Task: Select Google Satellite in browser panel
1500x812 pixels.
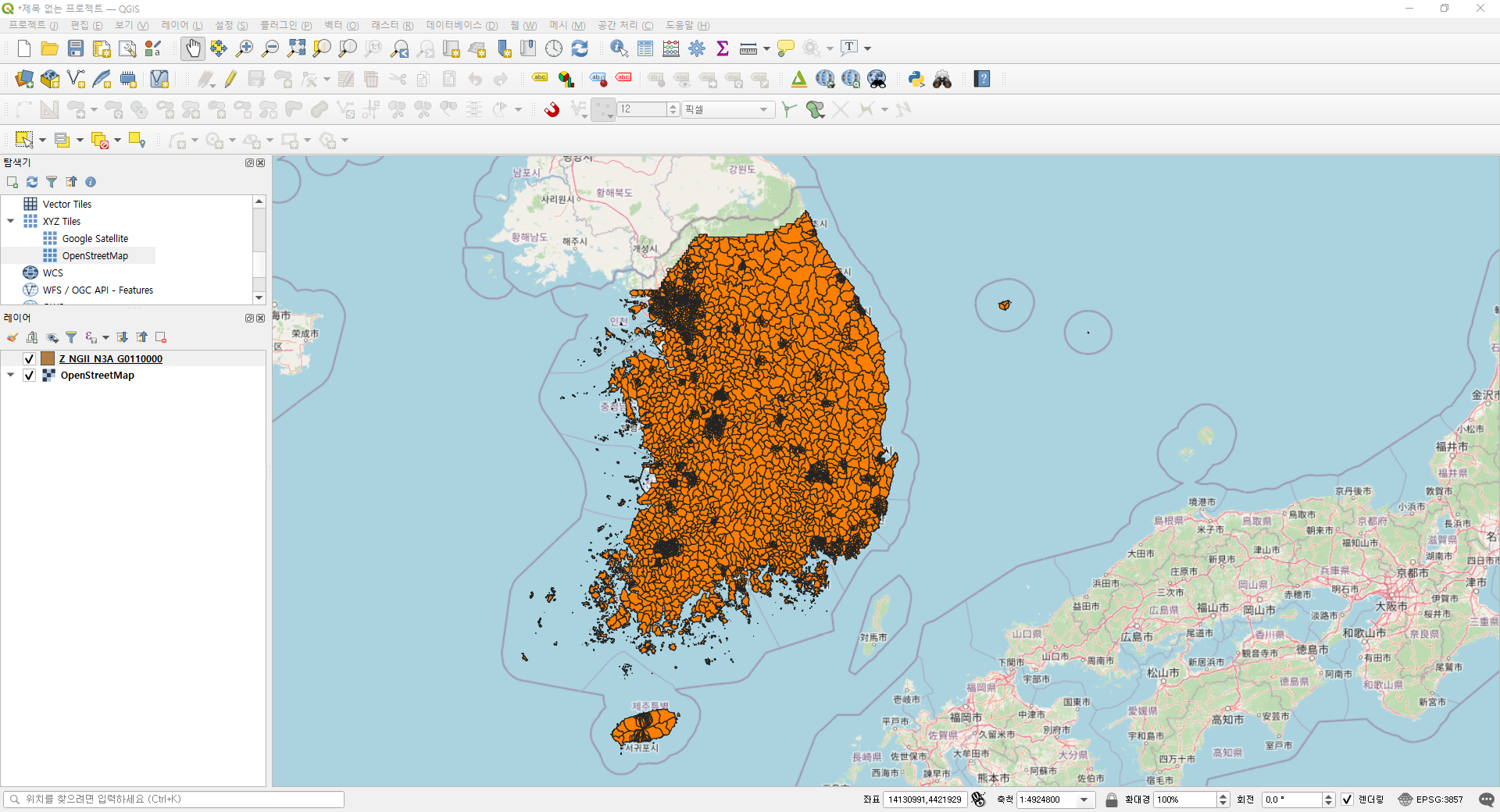Action: point(95,239)
